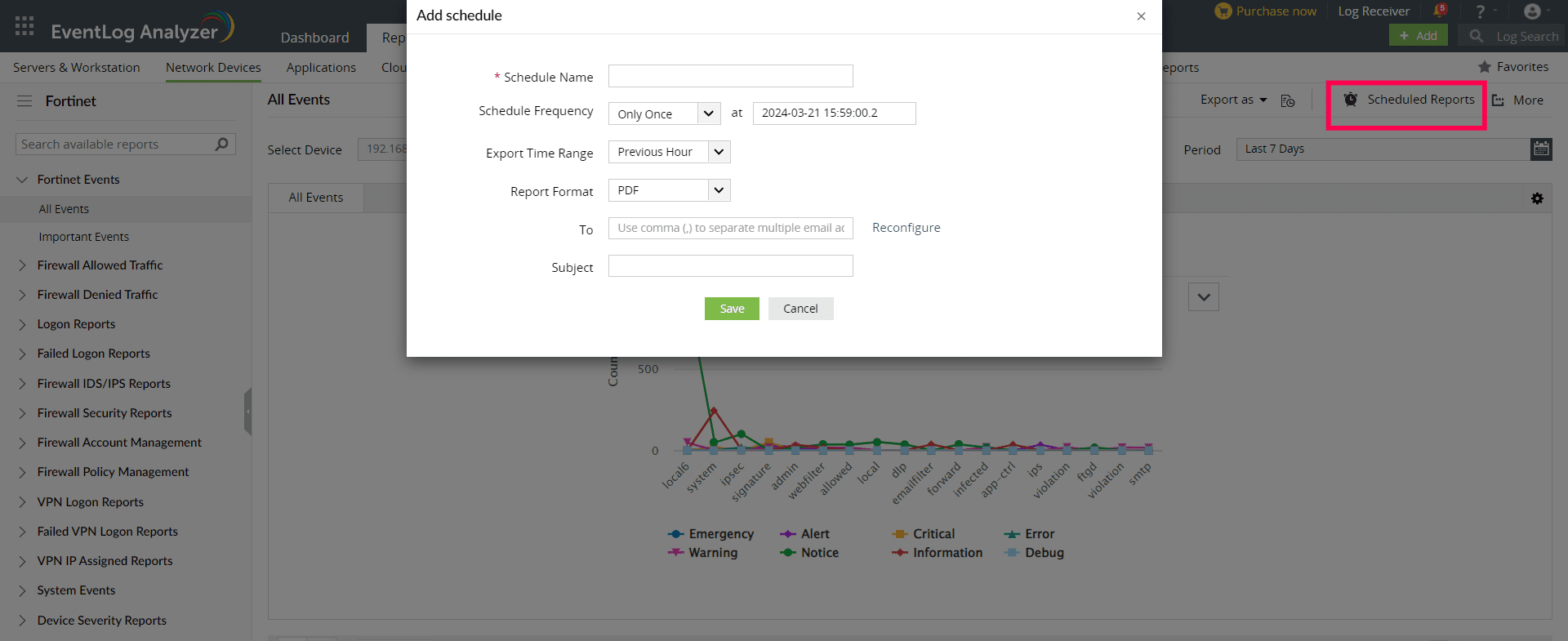Click the search reports magnifier icon
The width and height of the screenshot is (1568, 641).
click(x=221, y=145)
